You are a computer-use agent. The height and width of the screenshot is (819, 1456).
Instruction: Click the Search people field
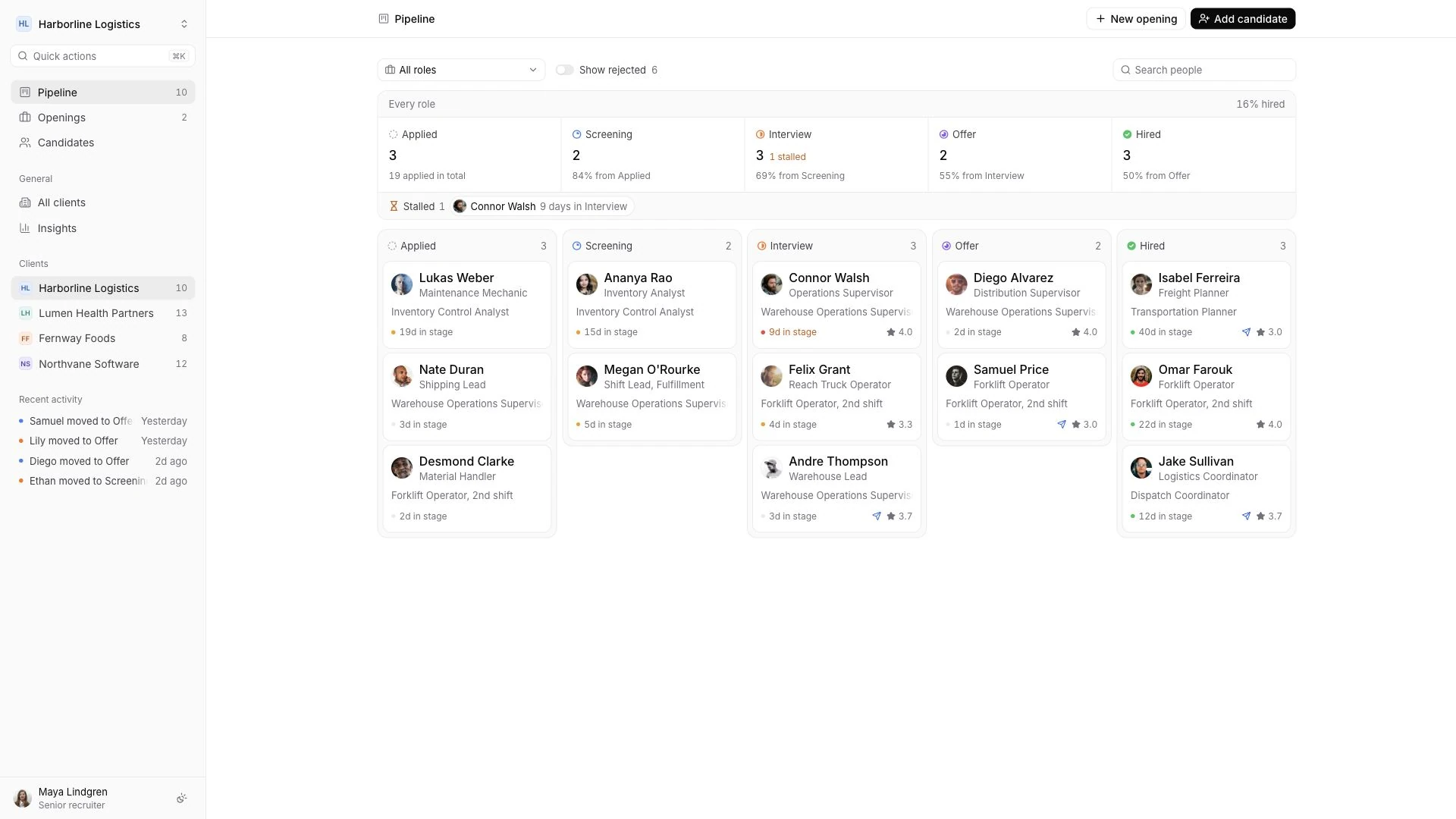point(1204,70)
